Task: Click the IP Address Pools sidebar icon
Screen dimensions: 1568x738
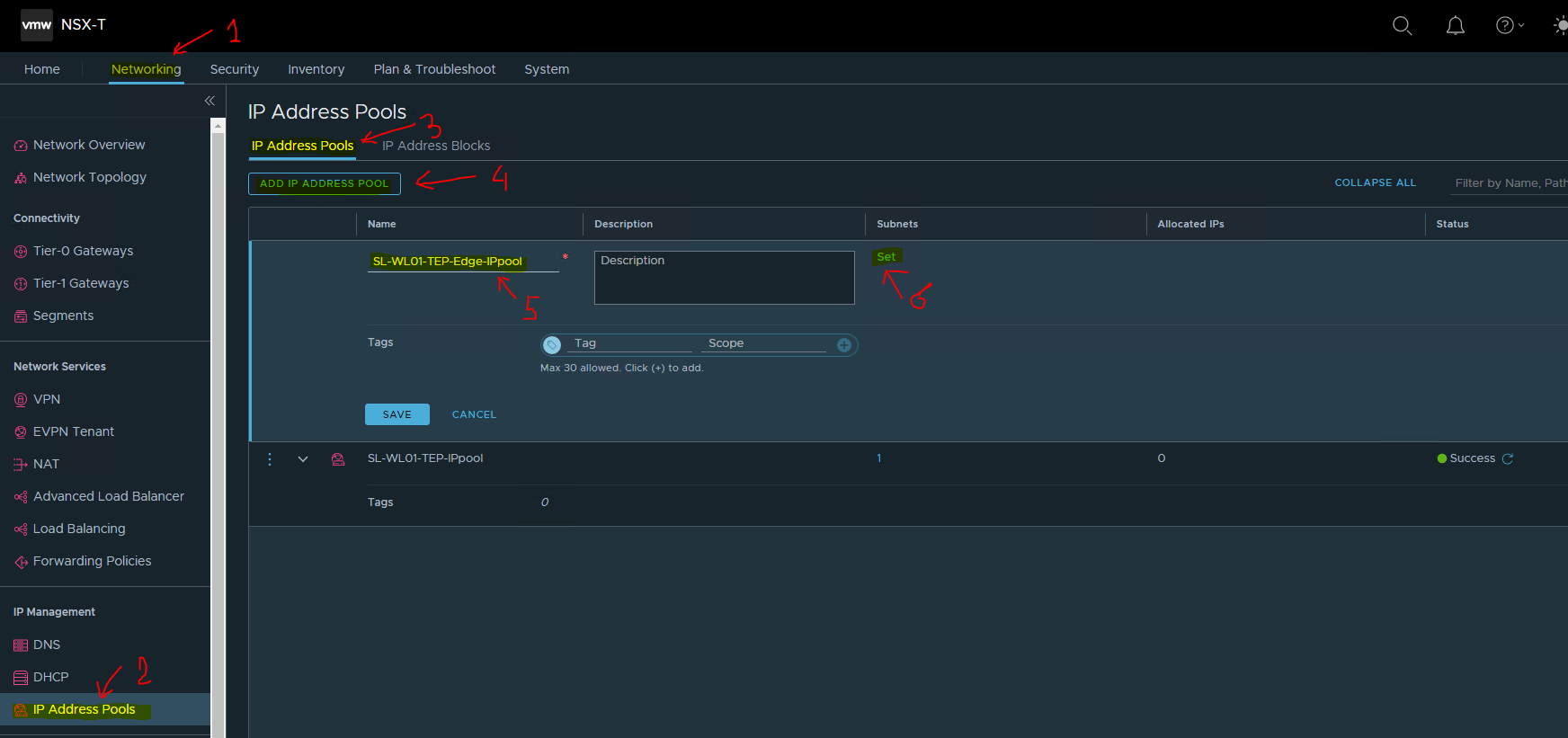Action: [21, 710]
